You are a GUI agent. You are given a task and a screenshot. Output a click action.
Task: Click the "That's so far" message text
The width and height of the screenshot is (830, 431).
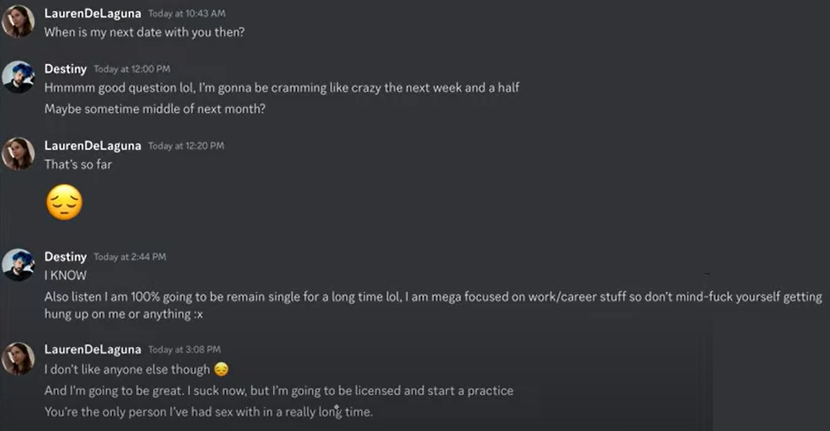(x=78, y=164)
